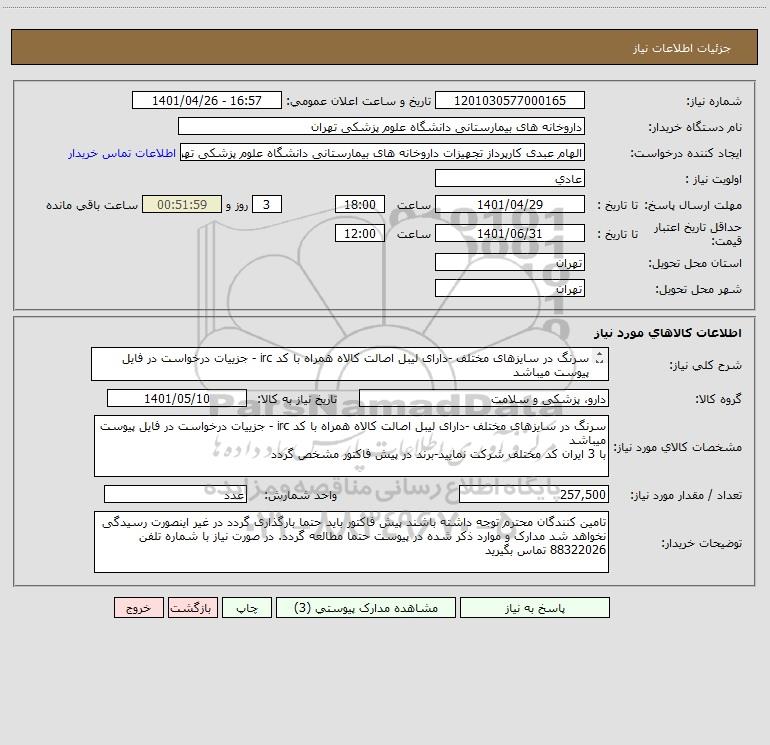Viewport: 770px width, 745px height.
Task: Click the بازگشت back button
Action: click(x=192, y=607)
